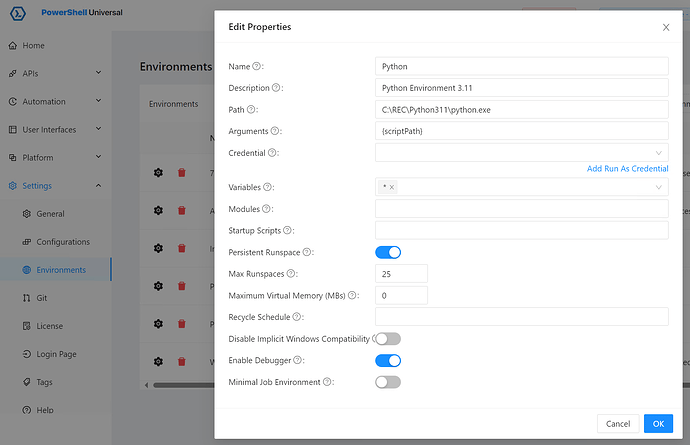
Task: Toggle the Persistent Runspace switch
Action: (x=388, y=252)
